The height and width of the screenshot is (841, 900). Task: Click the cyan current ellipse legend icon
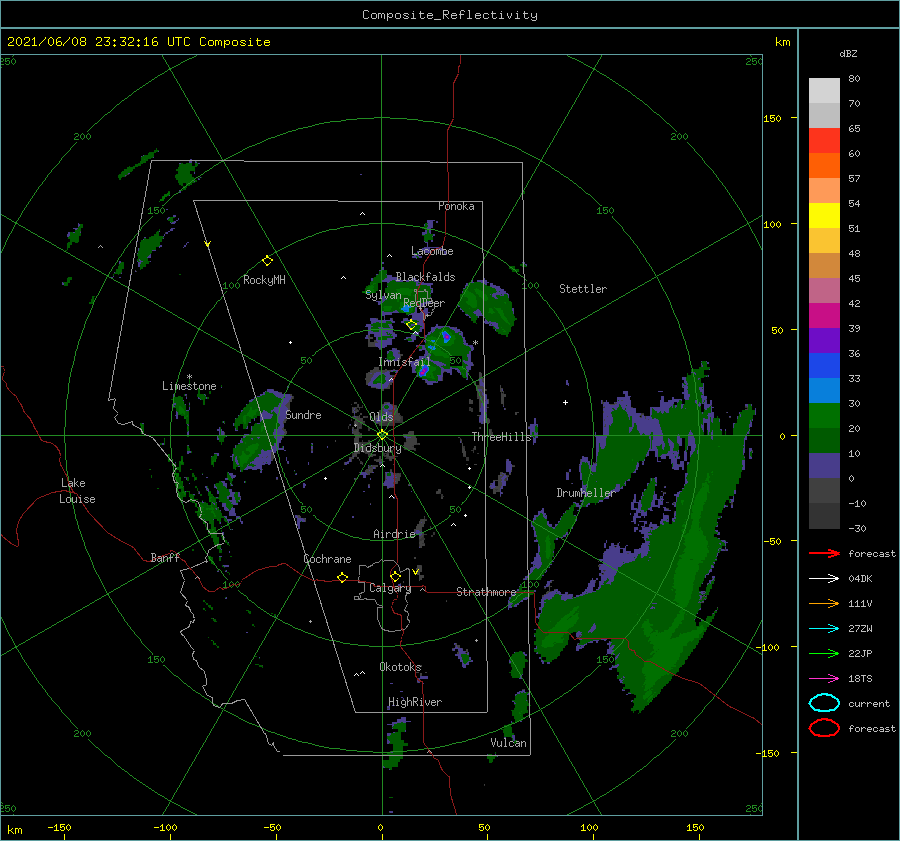coord(824,703)
